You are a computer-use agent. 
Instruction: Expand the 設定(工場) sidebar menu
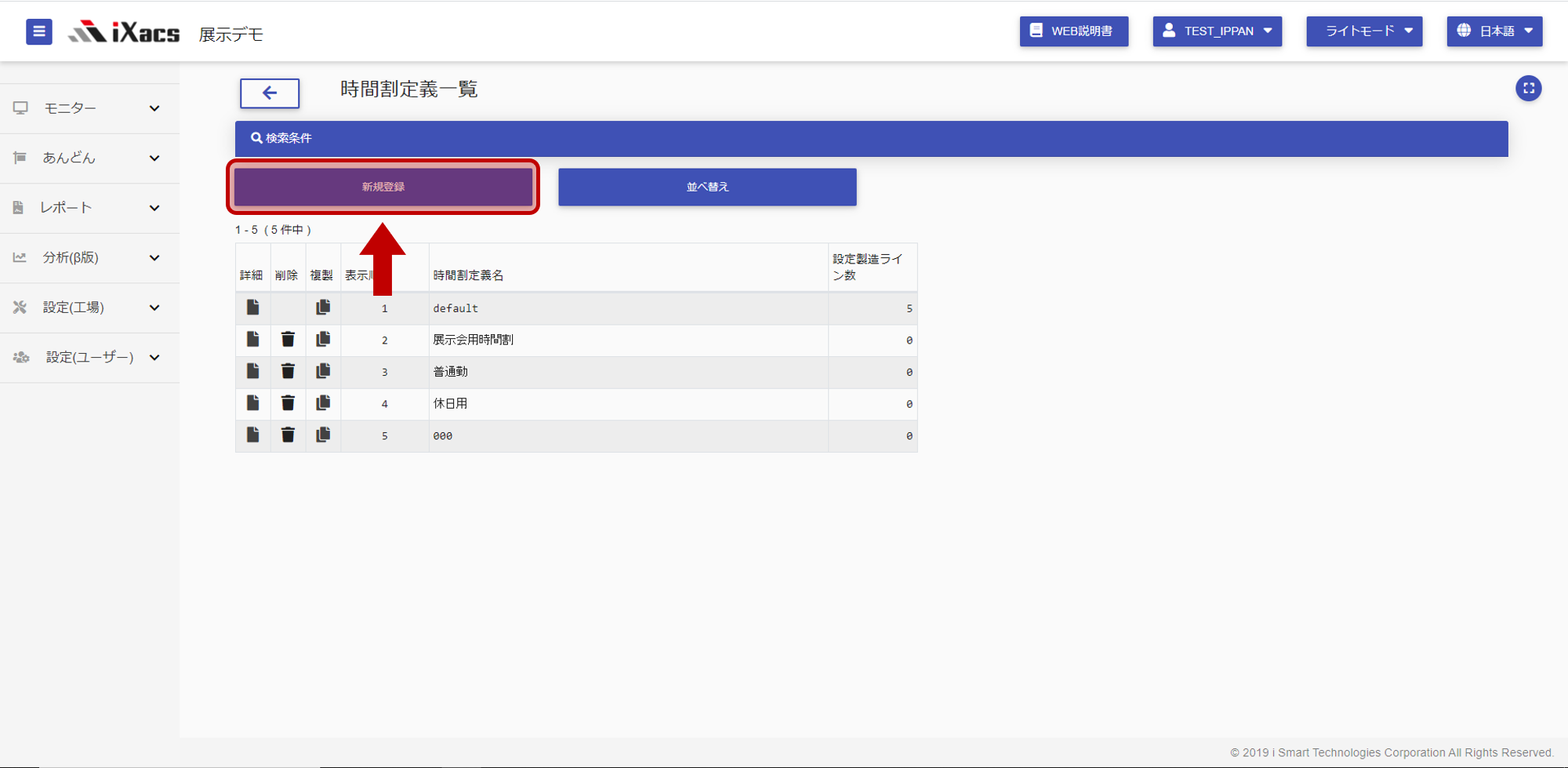[89, 308]
